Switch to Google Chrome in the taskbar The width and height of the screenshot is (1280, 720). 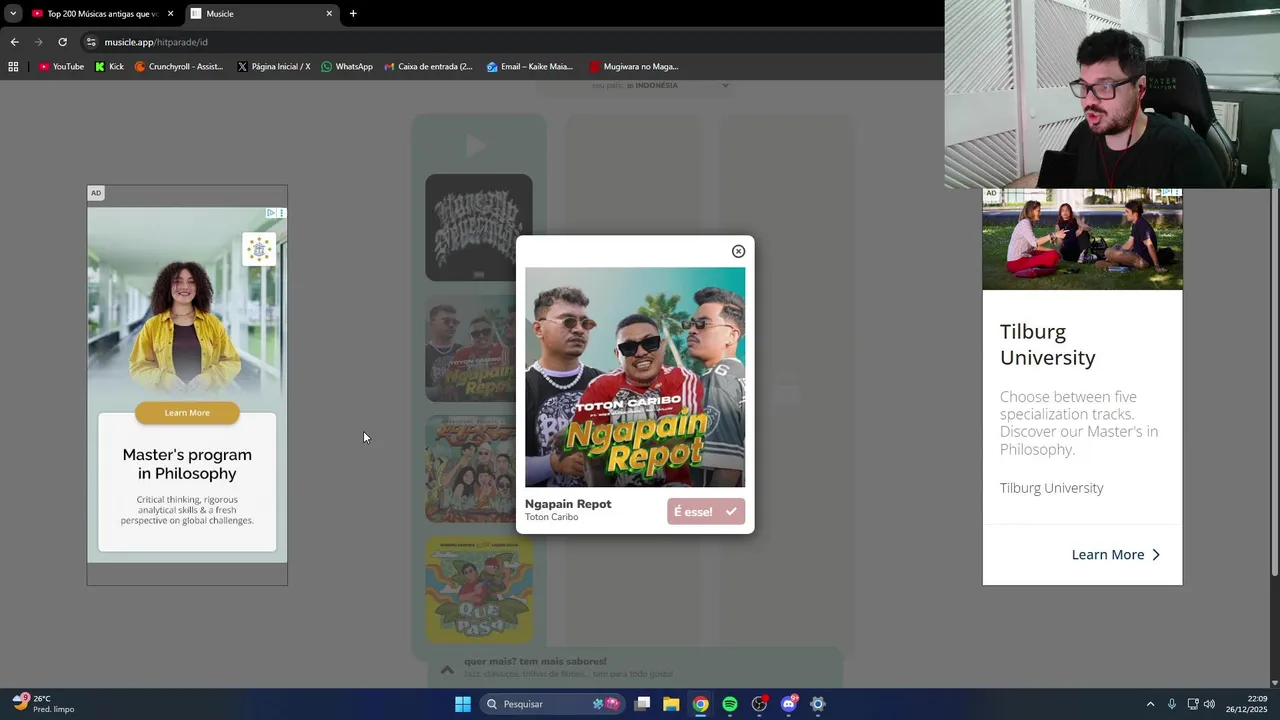point(700,704)
